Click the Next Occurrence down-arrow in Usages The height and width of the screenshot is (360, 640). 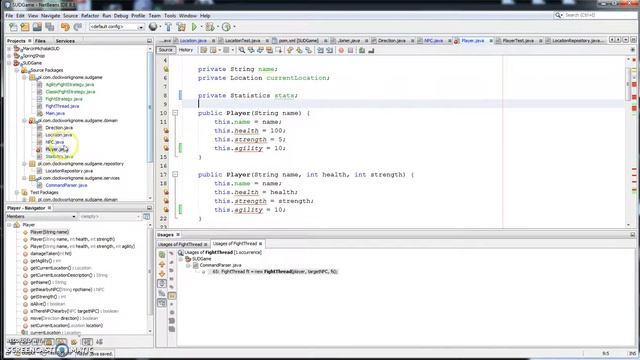pos(162,274)
